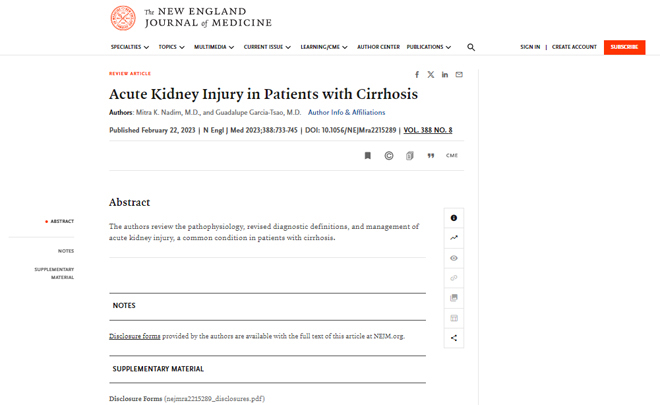Email this article via envelope icon

[459, 75]
